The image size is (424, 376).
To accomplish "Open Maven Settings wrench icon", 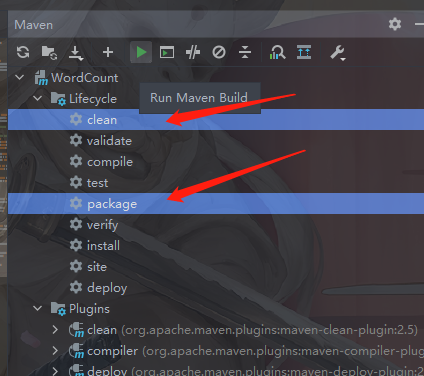I will click(338, 53).
